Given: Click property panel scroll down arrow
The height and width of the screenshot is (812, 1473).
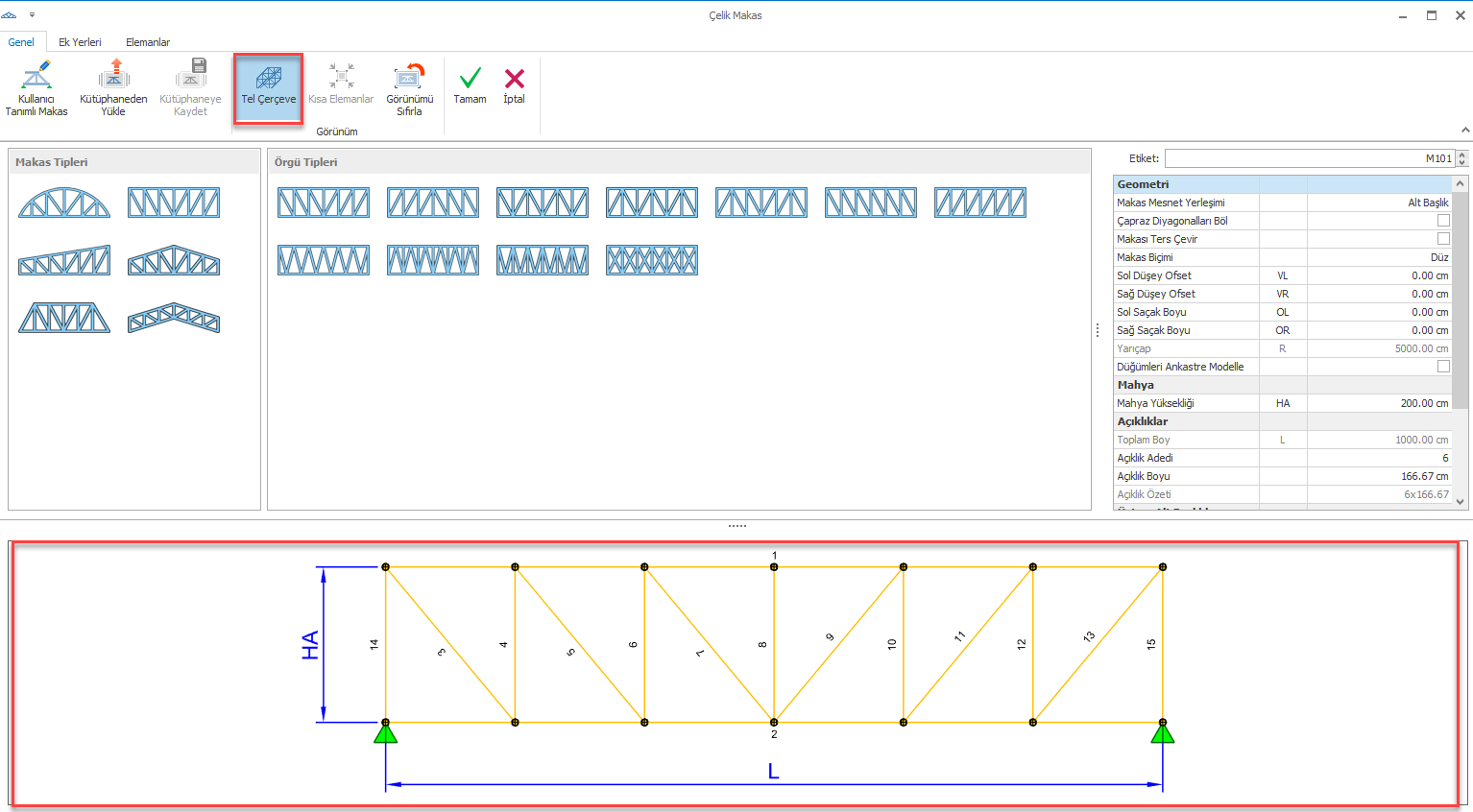Looking at the screenshot, I should pos(1461,501).
